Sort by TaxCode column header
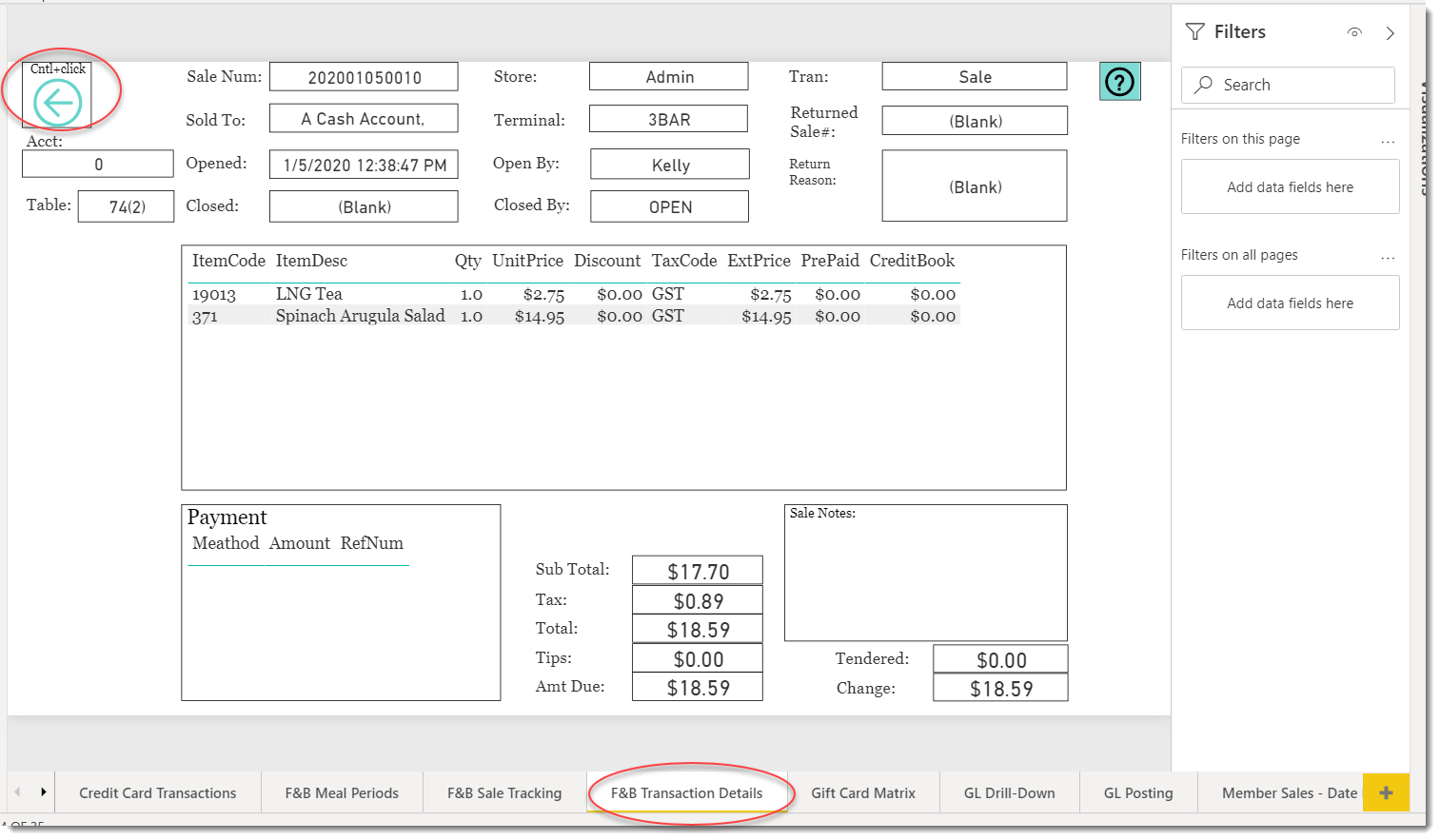The image size is (1440, 840). [684, 261]
